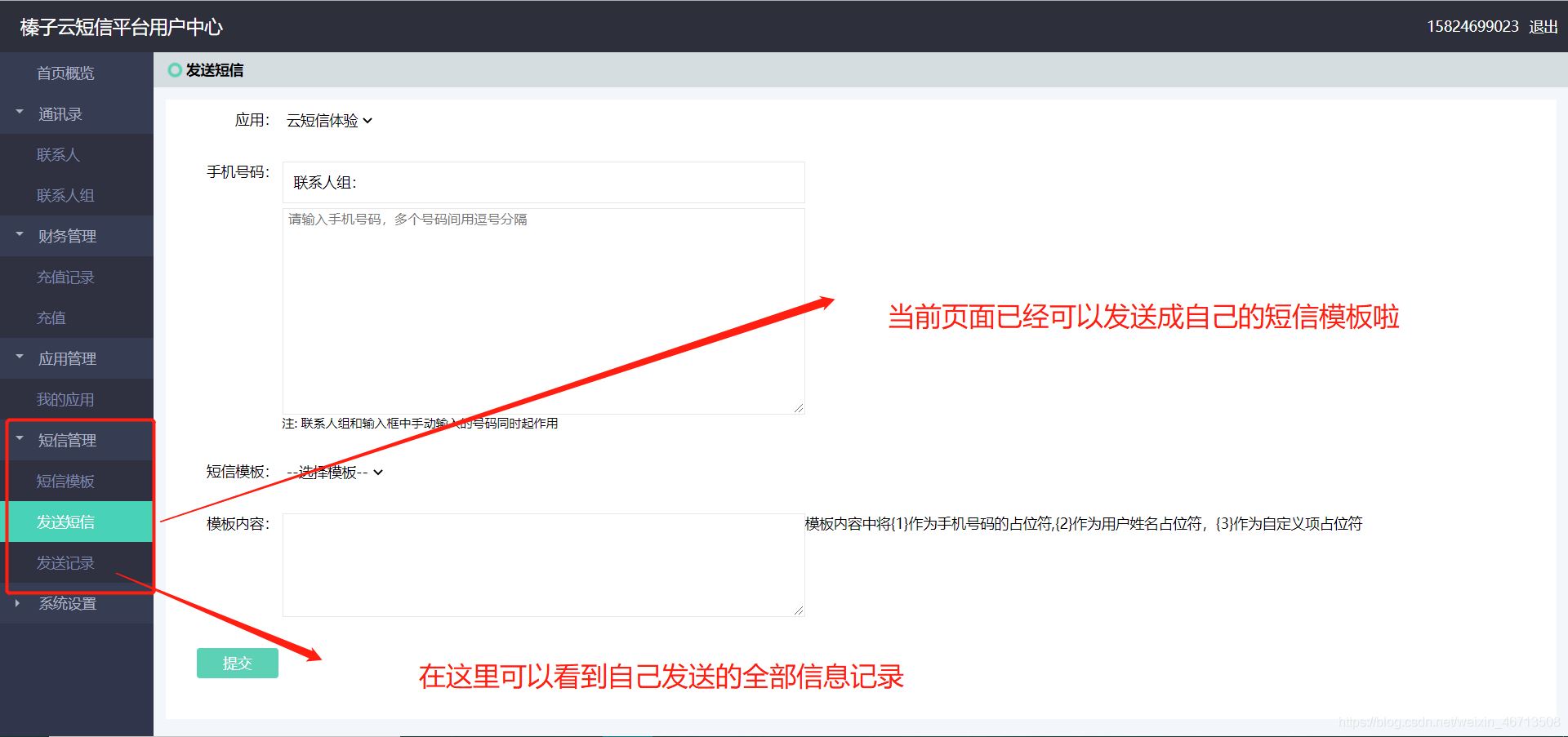Open the 联系人 contacts page

57,154
